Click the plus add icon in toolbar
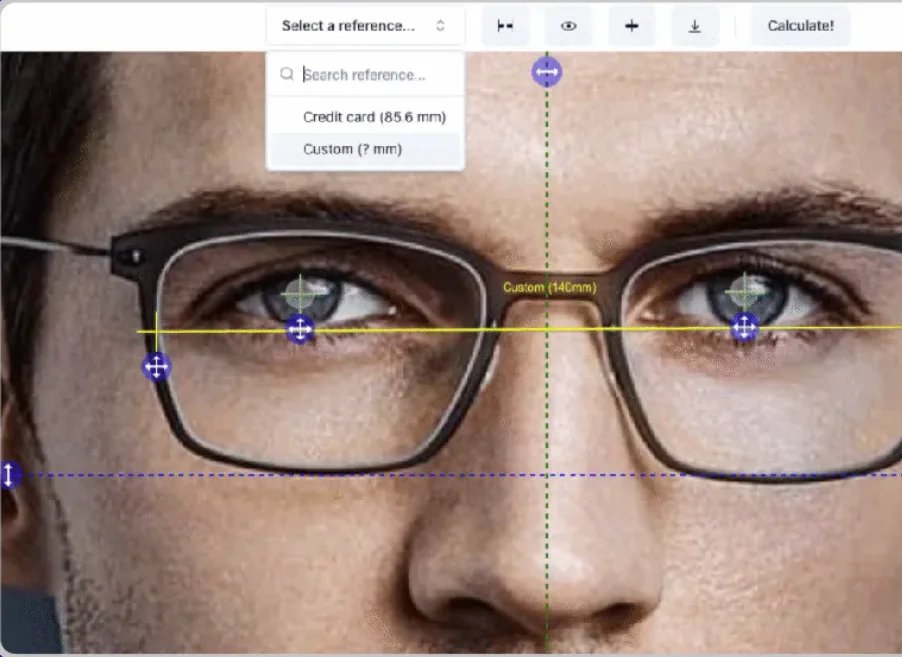This screenshot has height=657, width=902. click(x=632, y=26)
